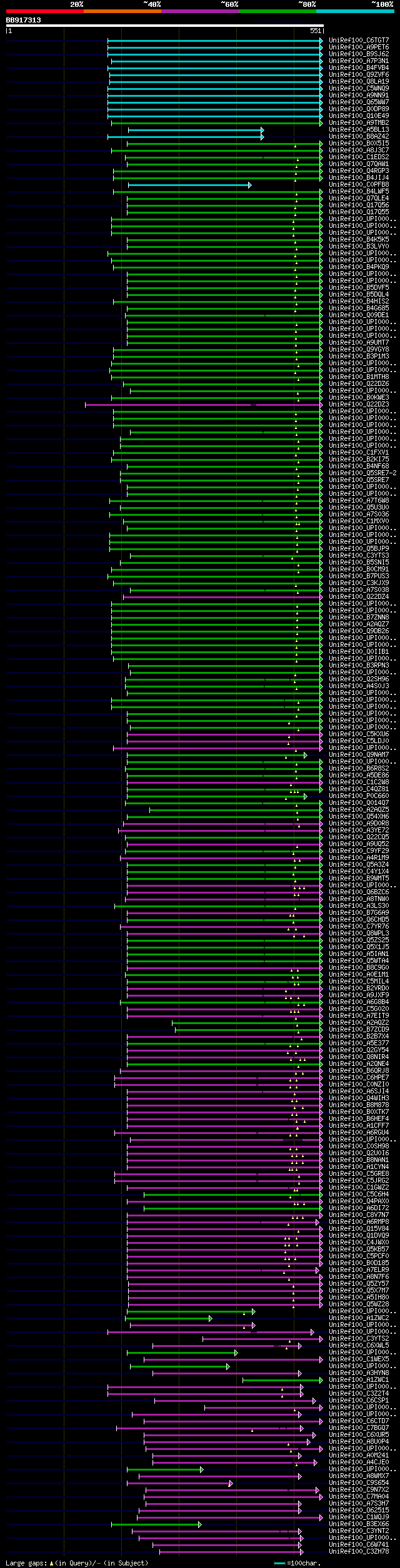Select the UniRef100_C0PFB8 label
The width and height of the screenshot is (400, 1568).
tap(359, 185)
